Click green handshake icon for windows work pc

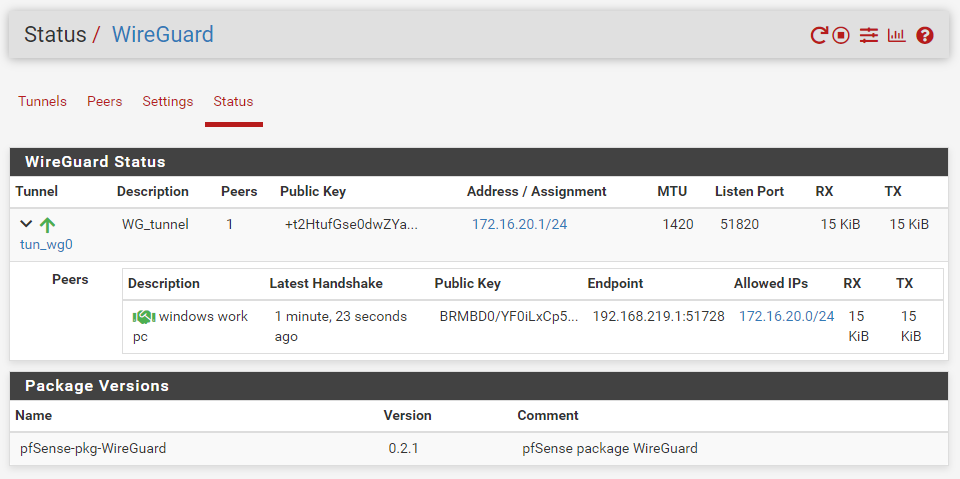click(x=144, y=317)
